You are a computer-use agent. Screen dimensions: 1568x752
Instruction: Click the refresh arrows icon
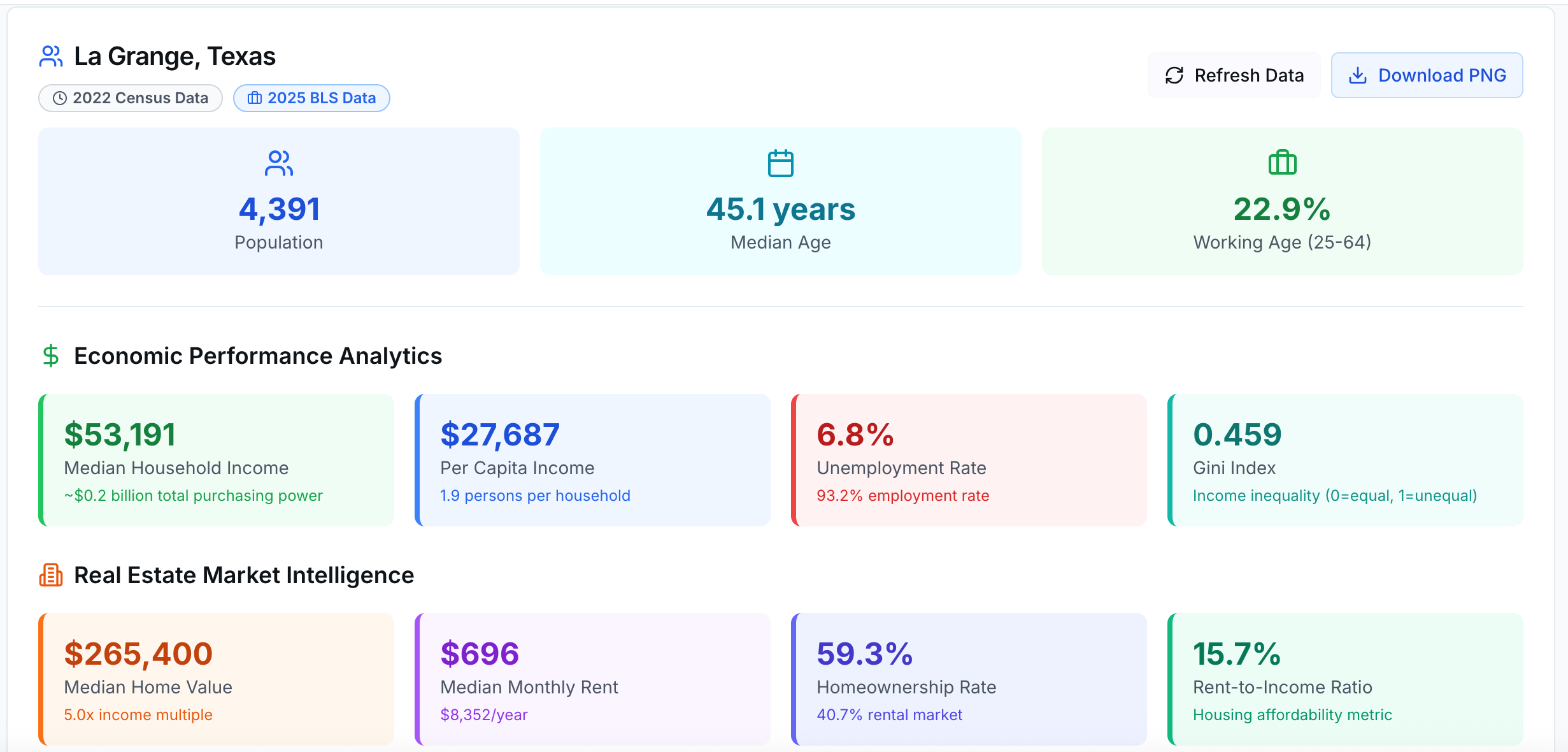pyautogui.click(x=1174, y=75)
